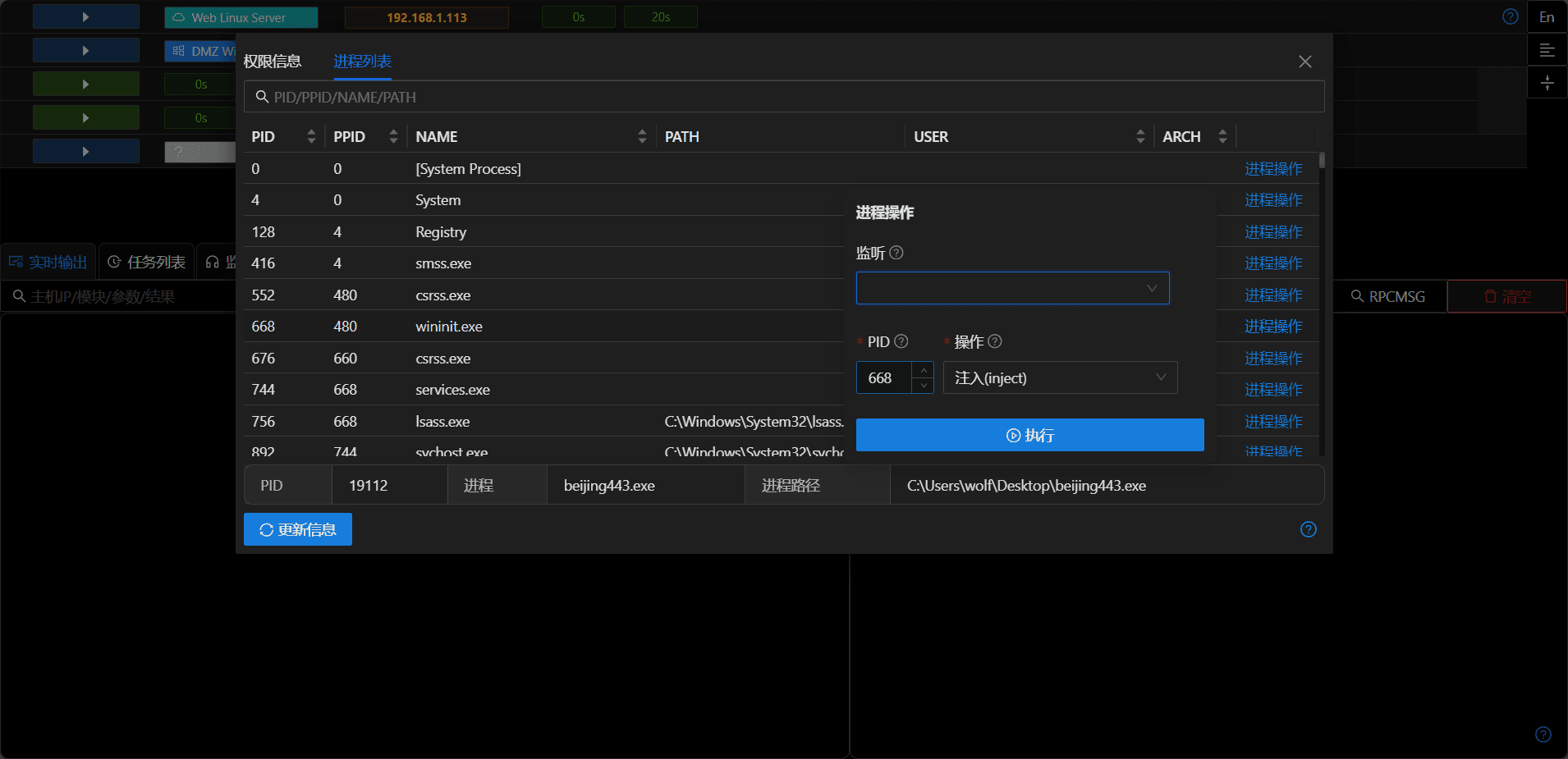The height and width of the screenshot is (759, 1568).
Task: Open the 注入(inject) operation dropdown
Action: (1060, 377)
